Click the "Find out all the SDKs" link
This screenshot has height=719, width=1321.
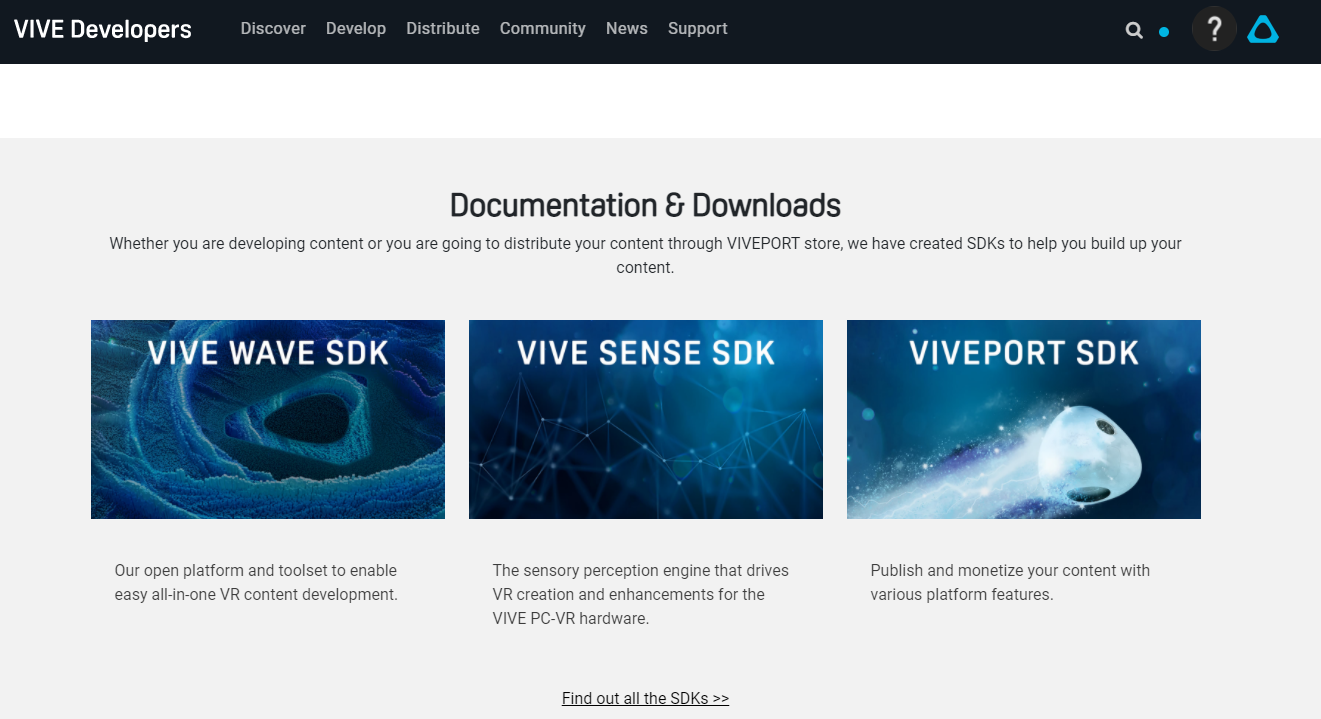[645, 698]
